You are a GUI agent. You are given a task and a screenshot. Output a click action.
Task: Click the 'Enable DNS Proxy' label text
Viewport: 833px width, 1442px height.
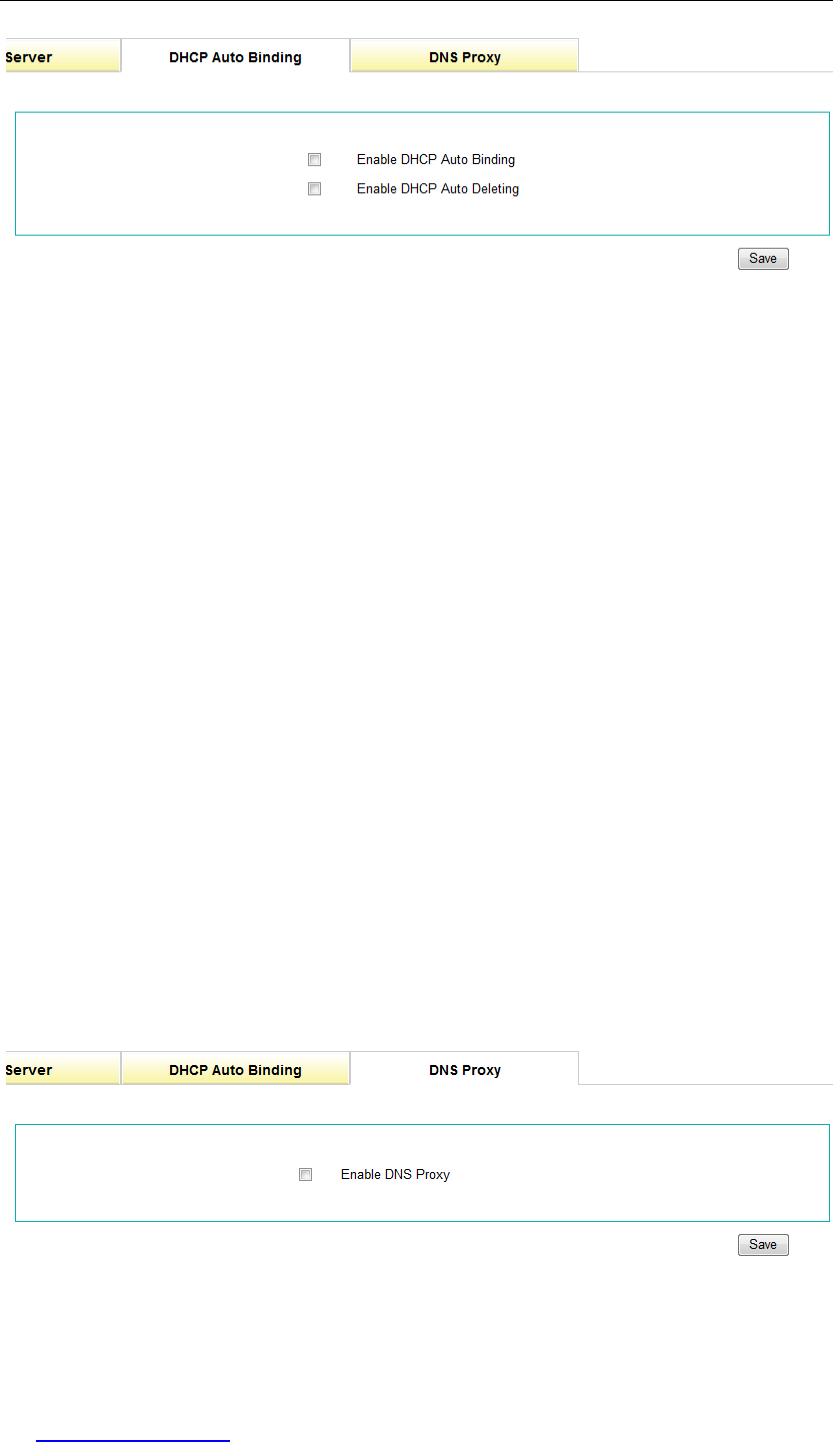point(395,1174)
